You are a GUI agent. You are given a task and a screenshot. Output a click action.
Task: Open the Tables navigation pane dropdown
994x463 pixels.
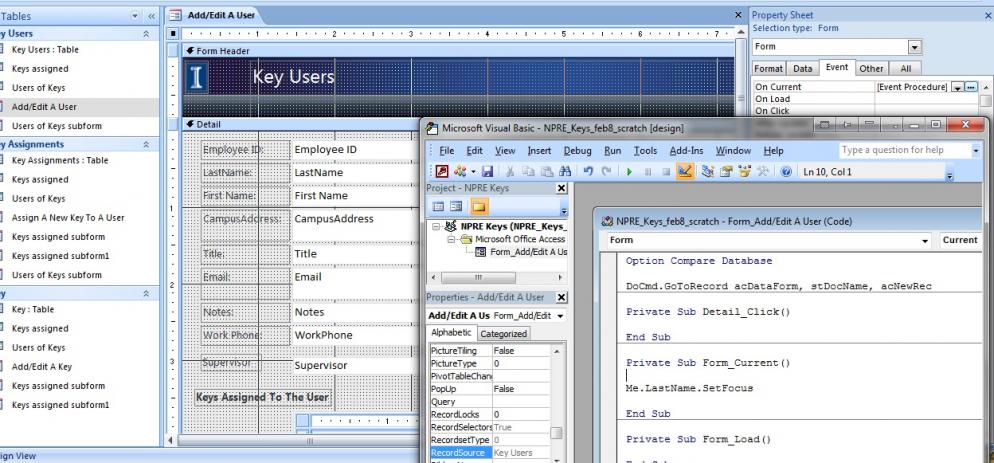pyautogui.click(x=136, y=16)
